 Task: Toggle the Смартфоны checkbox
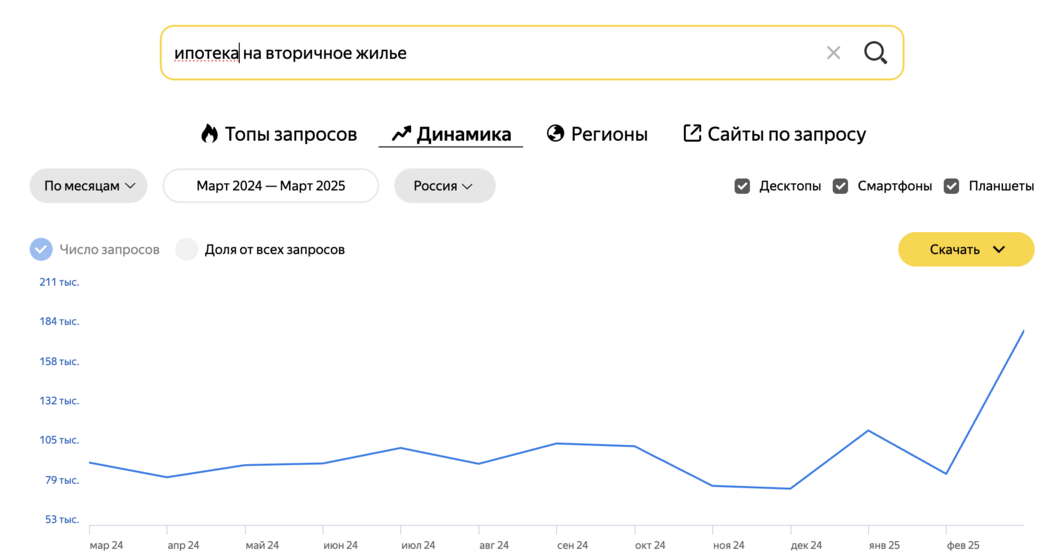pos(840,186)
